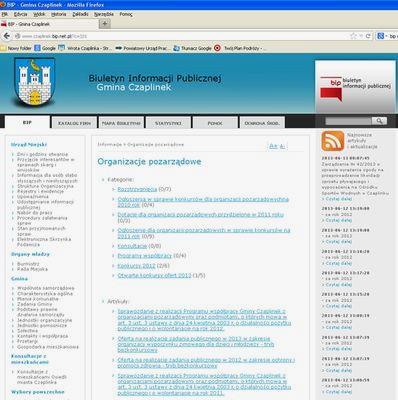Image resolution: width=398 pixels, height=400 pixels.
Task: Open Wspólnota samorządowa sidebar link
Action: 46,288
